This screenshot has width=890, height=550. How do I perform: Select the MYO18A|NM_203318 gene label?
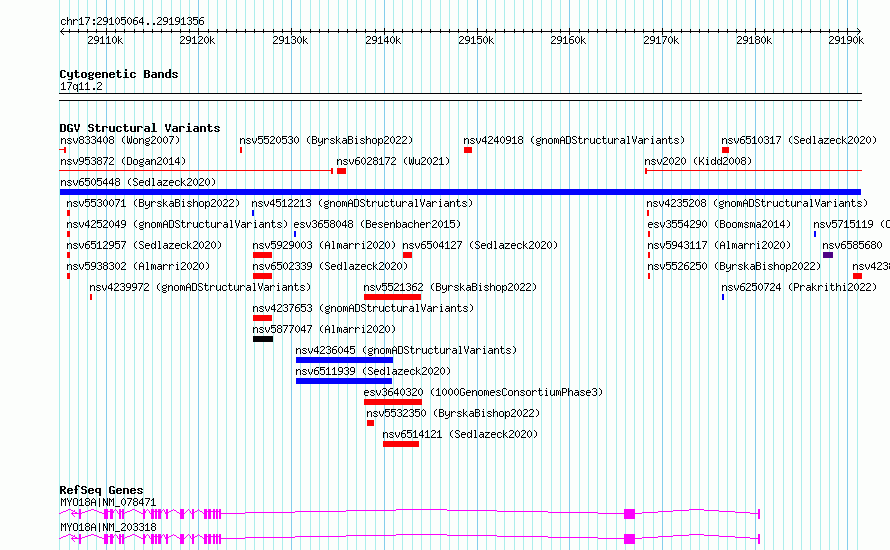coord(108,527)
